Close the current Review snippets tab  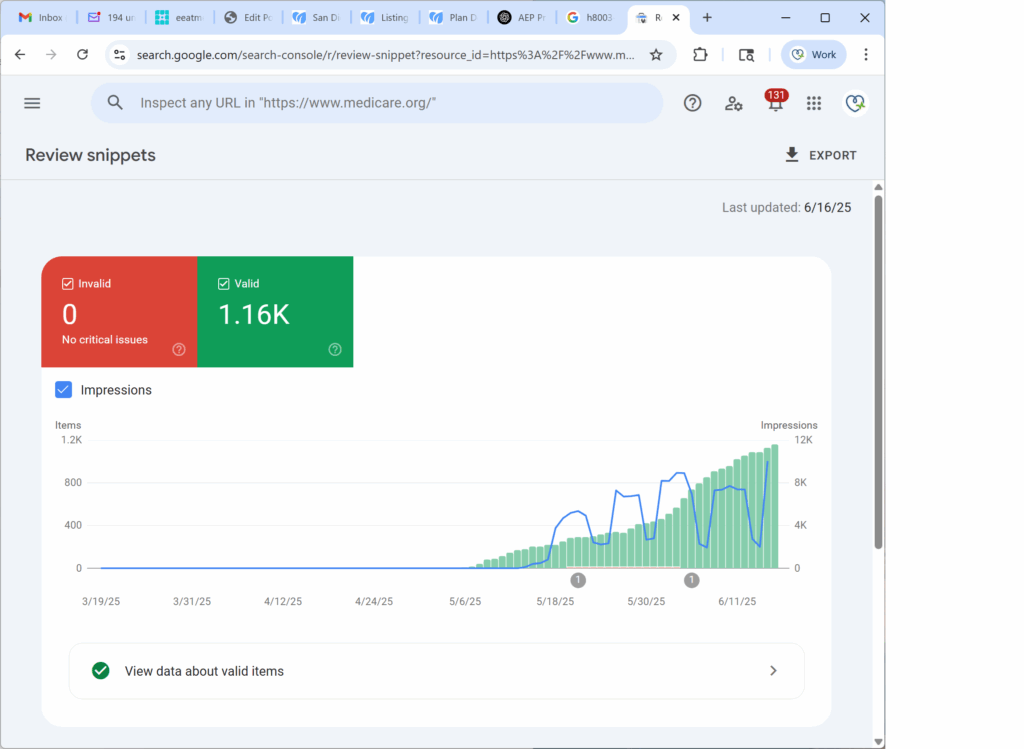tap(676, 18)
